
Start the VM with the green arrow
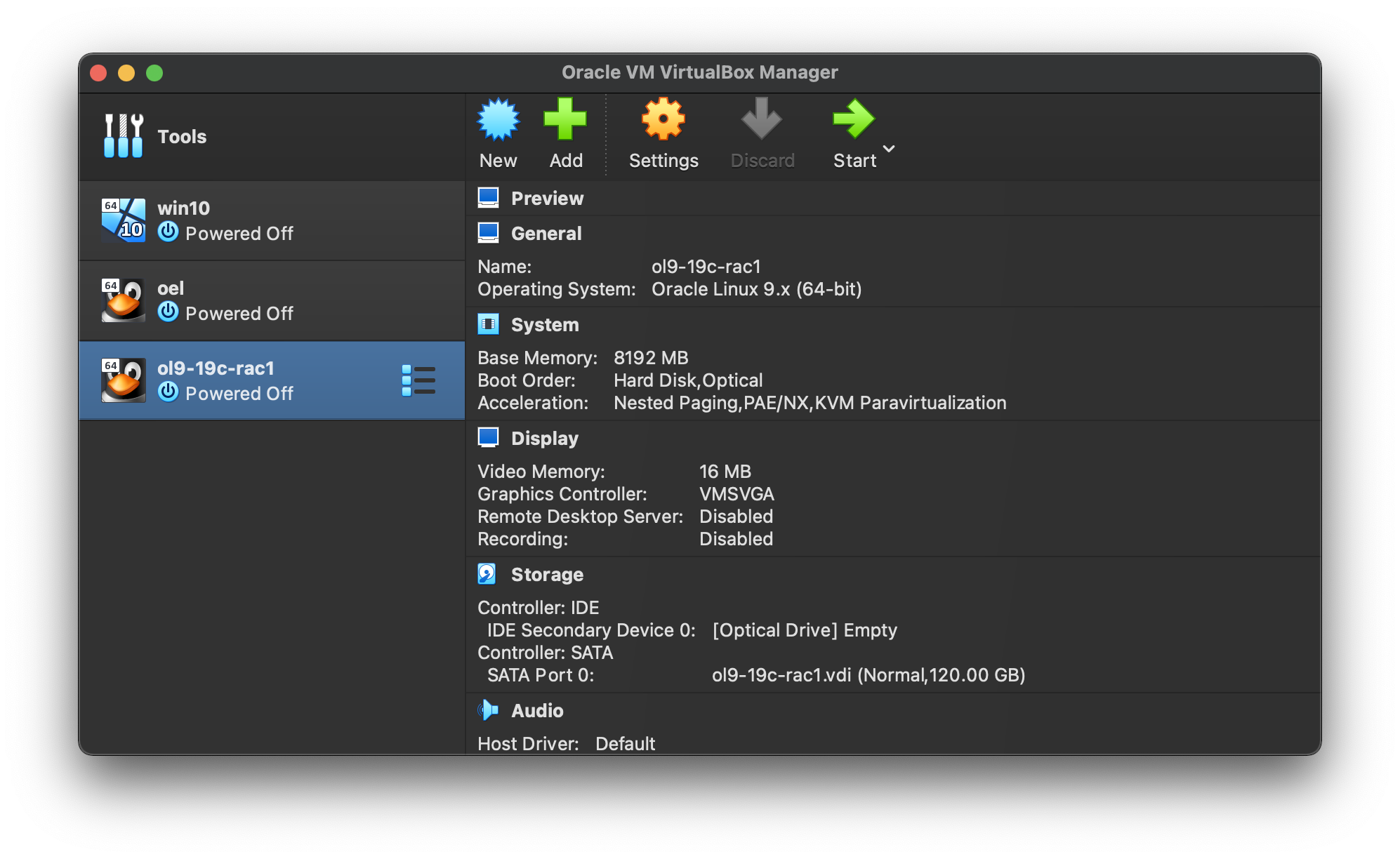click(854, 120)
